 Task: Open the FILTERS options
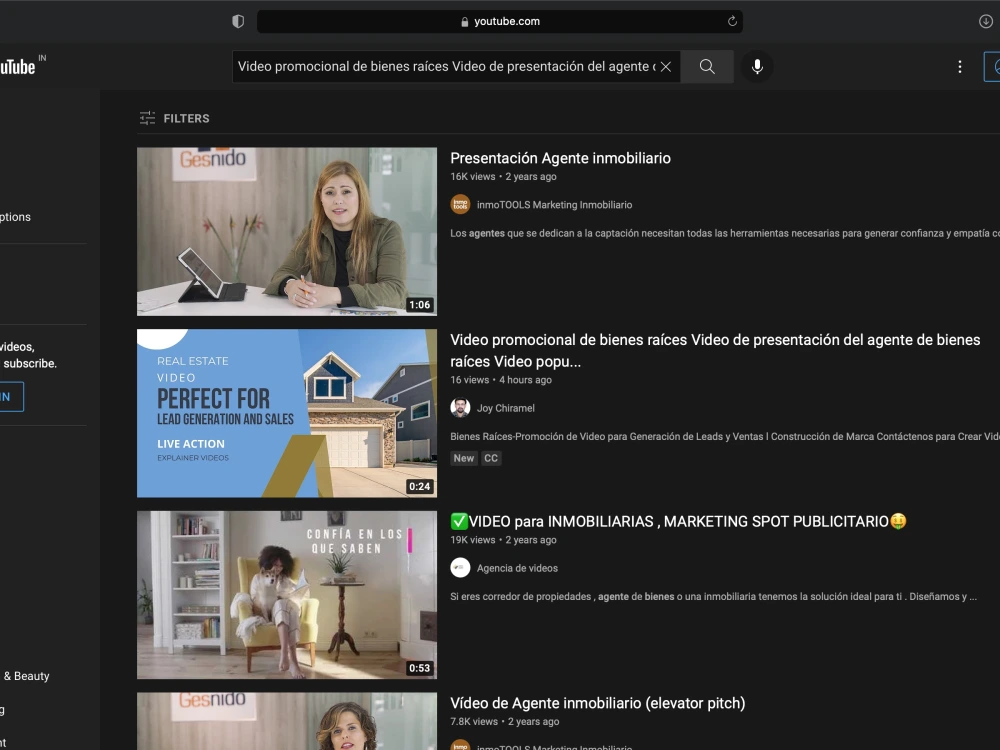(174, 118)
